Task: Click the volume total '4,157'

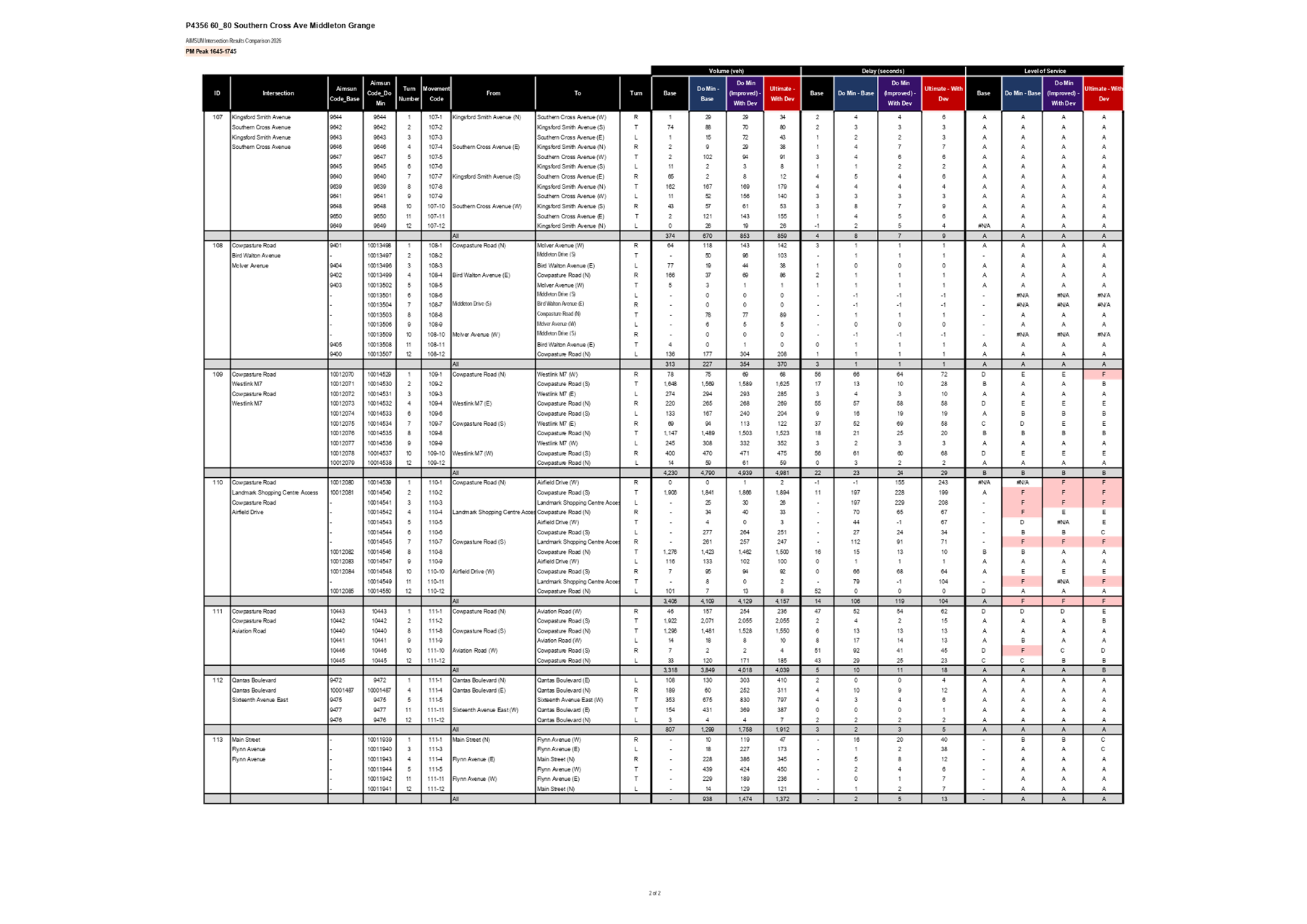Action: 782,602
